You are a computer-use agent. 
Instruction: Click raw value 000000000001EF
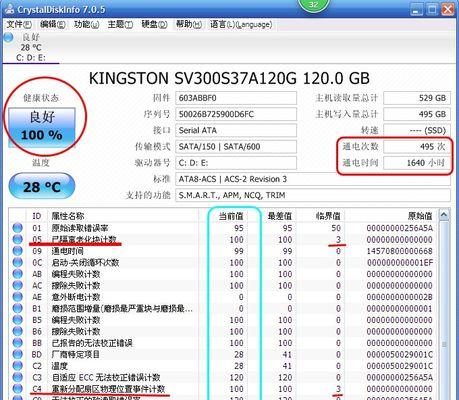tap(400, 262)
